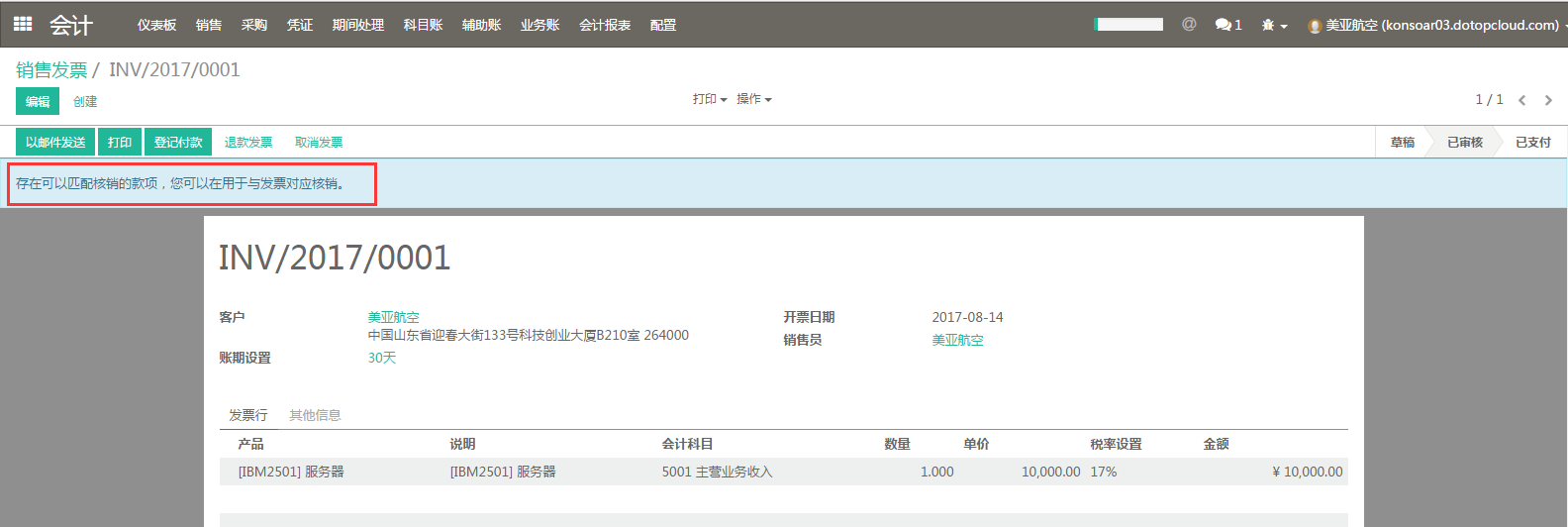Click the unit price cell 10,000.00
The height and width of the screenshot is (527, 1568).
point(1050,472)
